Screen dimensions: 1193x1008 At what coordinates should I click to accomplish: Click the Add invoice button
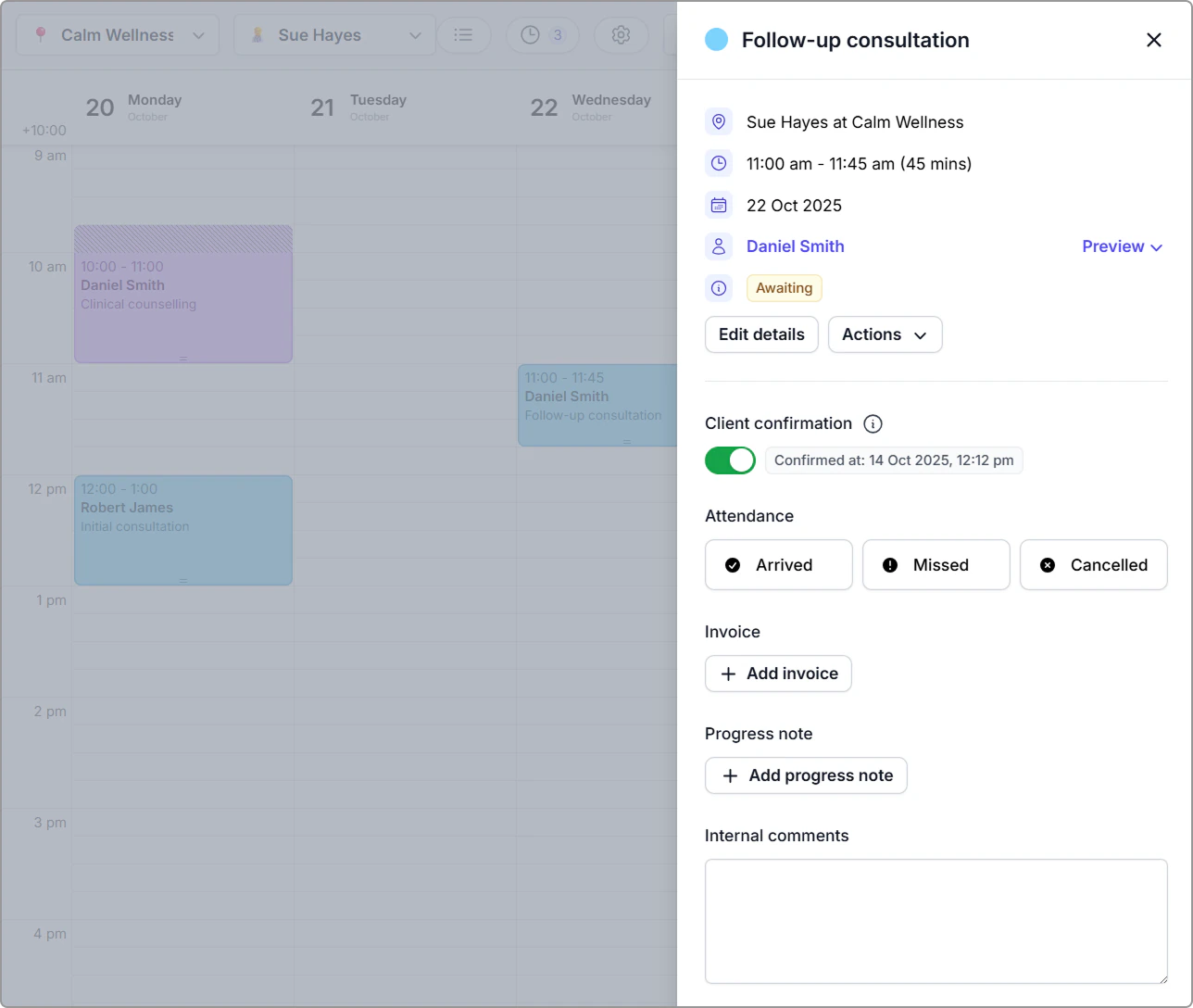pos(778,674)
